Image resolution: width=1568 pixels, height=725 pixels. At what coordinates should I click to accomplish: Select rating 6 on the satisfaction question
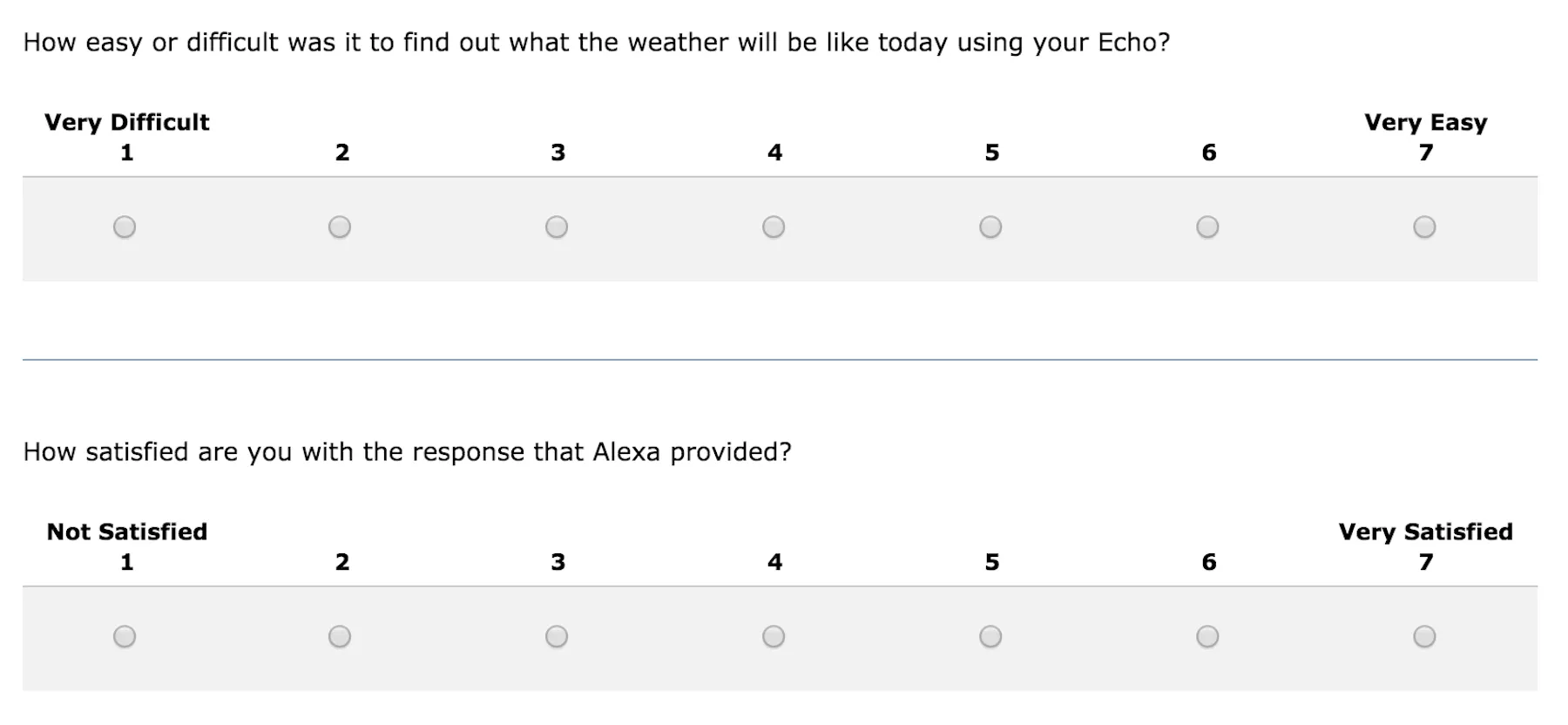tap(1207, 637)
